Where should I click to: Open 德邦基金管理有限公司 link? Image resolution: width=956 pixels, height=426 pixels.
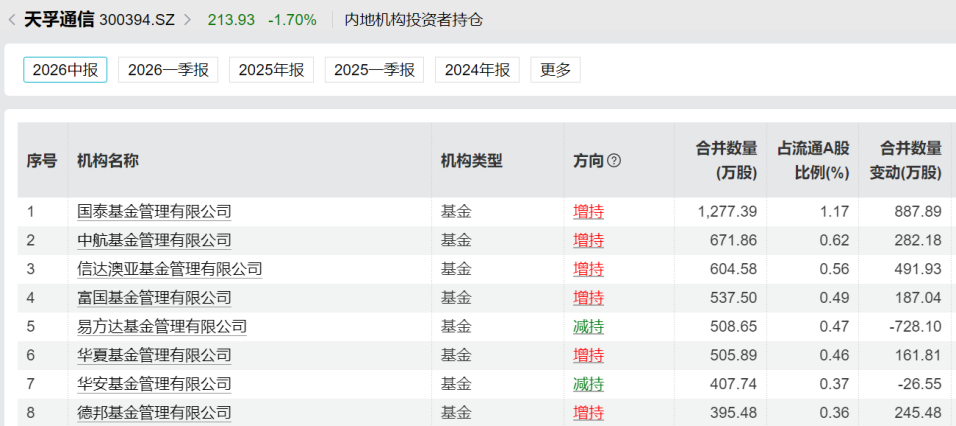coord(154,413)
